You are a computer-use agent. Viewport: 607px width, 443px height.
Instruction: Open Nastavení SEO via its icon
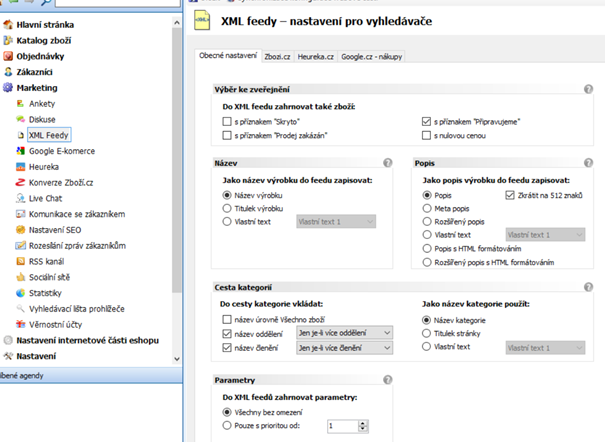pos(20,230)
